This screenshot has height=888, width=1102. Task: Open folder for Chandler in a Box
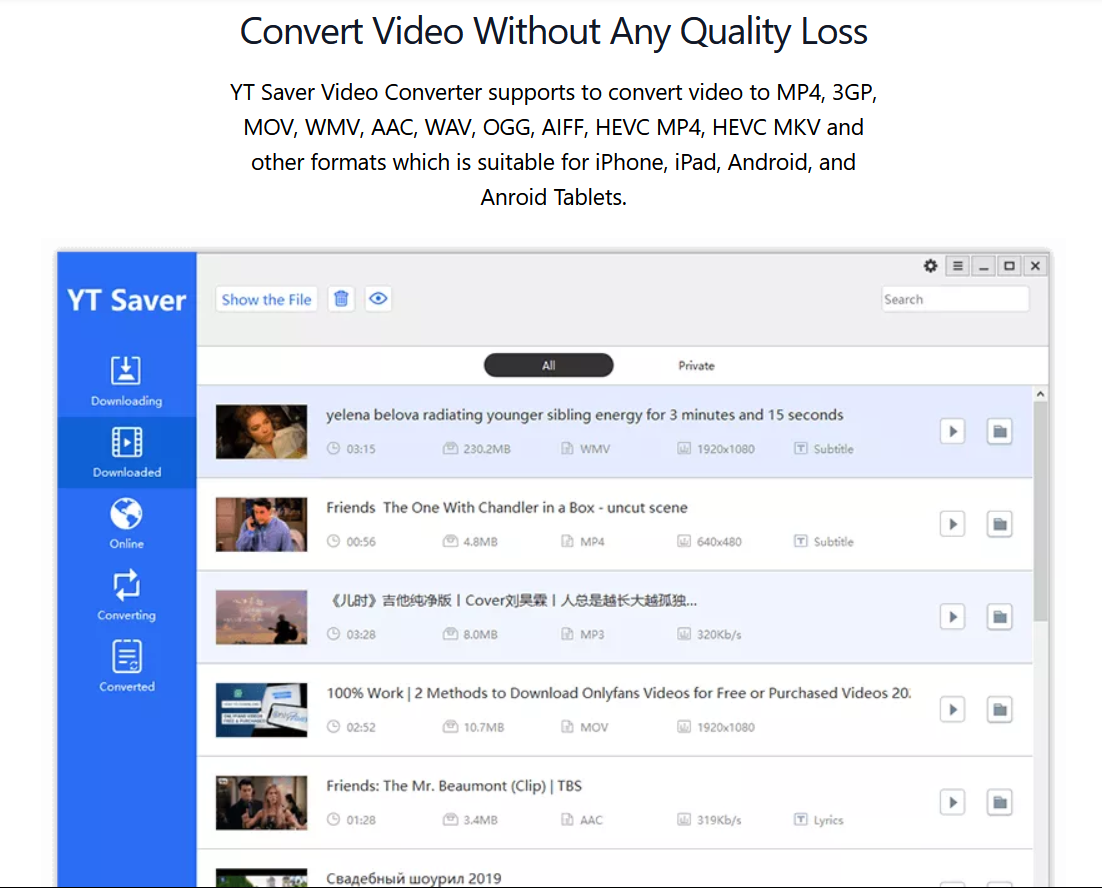999,524
